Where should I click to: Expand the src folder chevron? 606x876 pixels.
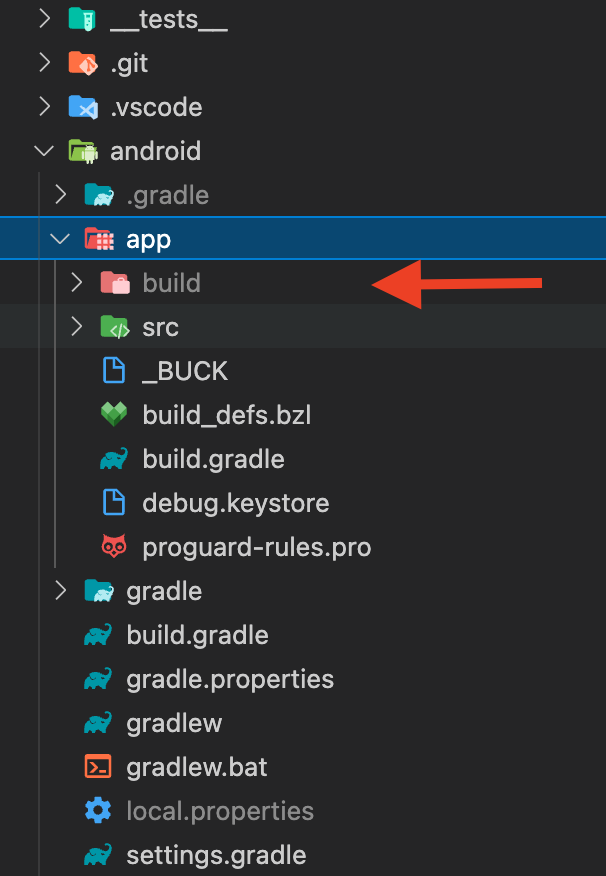[x=76, y=327]
